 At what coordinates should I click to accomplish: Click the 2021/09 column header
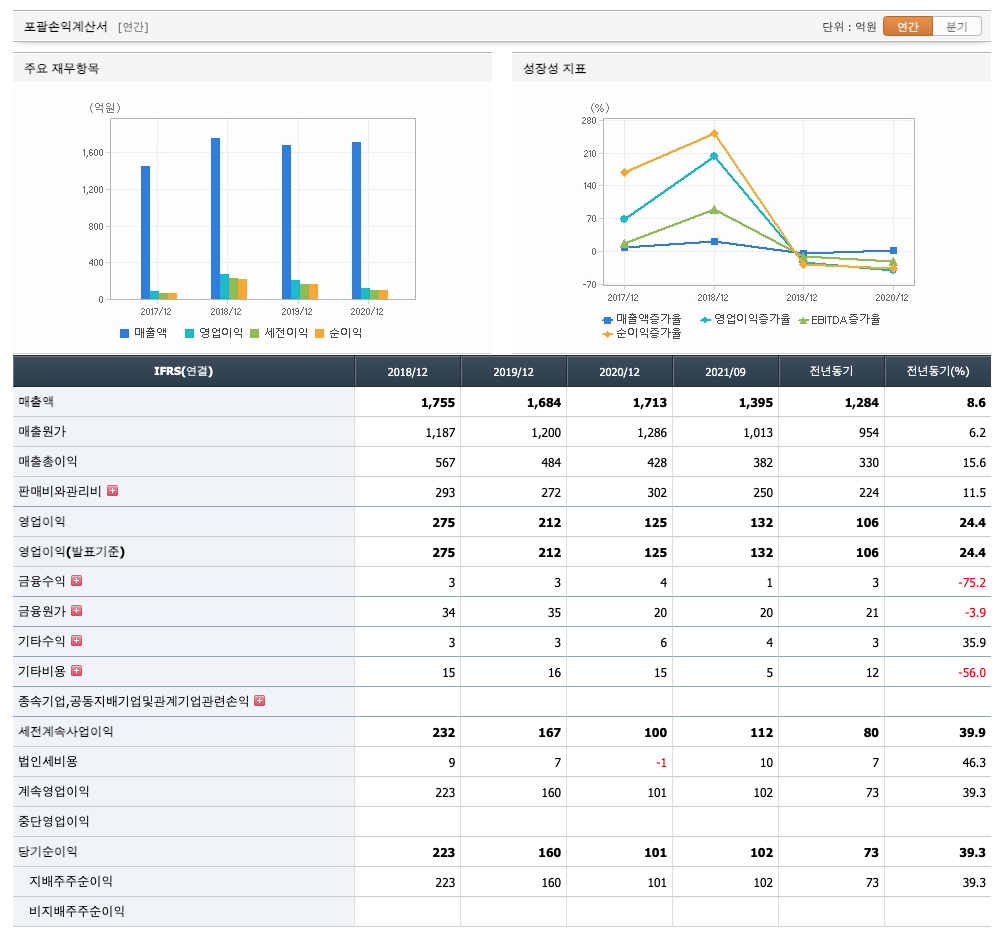click(x=725, y=372)
